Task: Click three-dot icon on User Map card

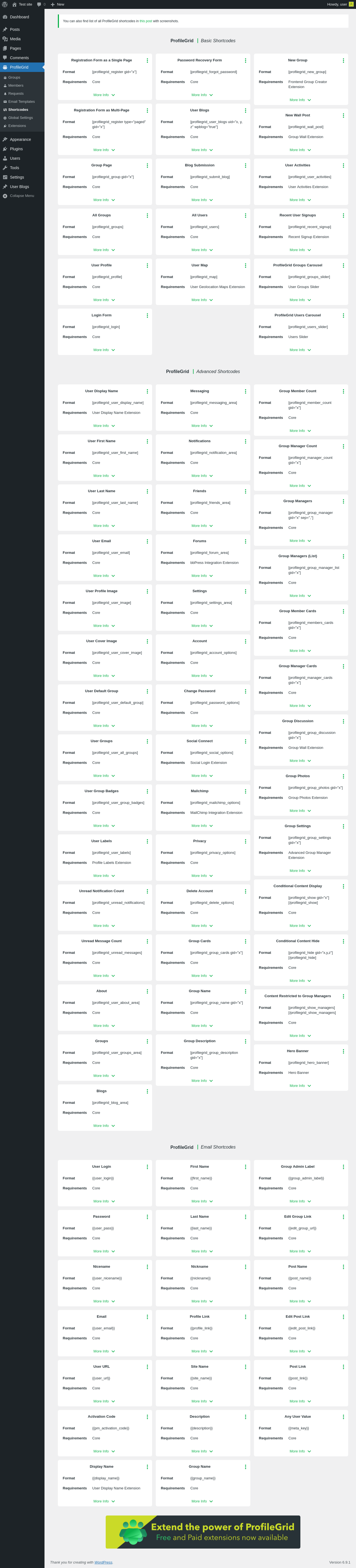Action: [245, 265]
